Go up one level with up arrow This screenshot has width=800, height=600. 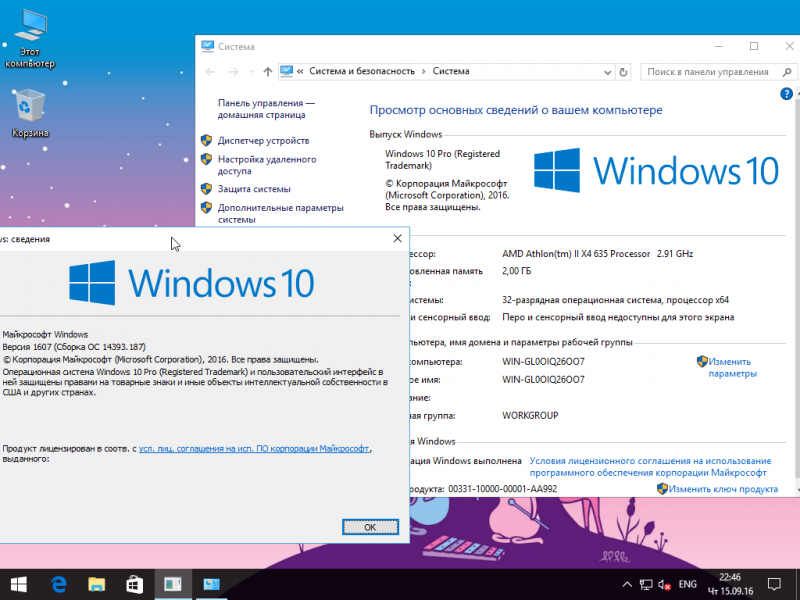(x=268, y=72)
